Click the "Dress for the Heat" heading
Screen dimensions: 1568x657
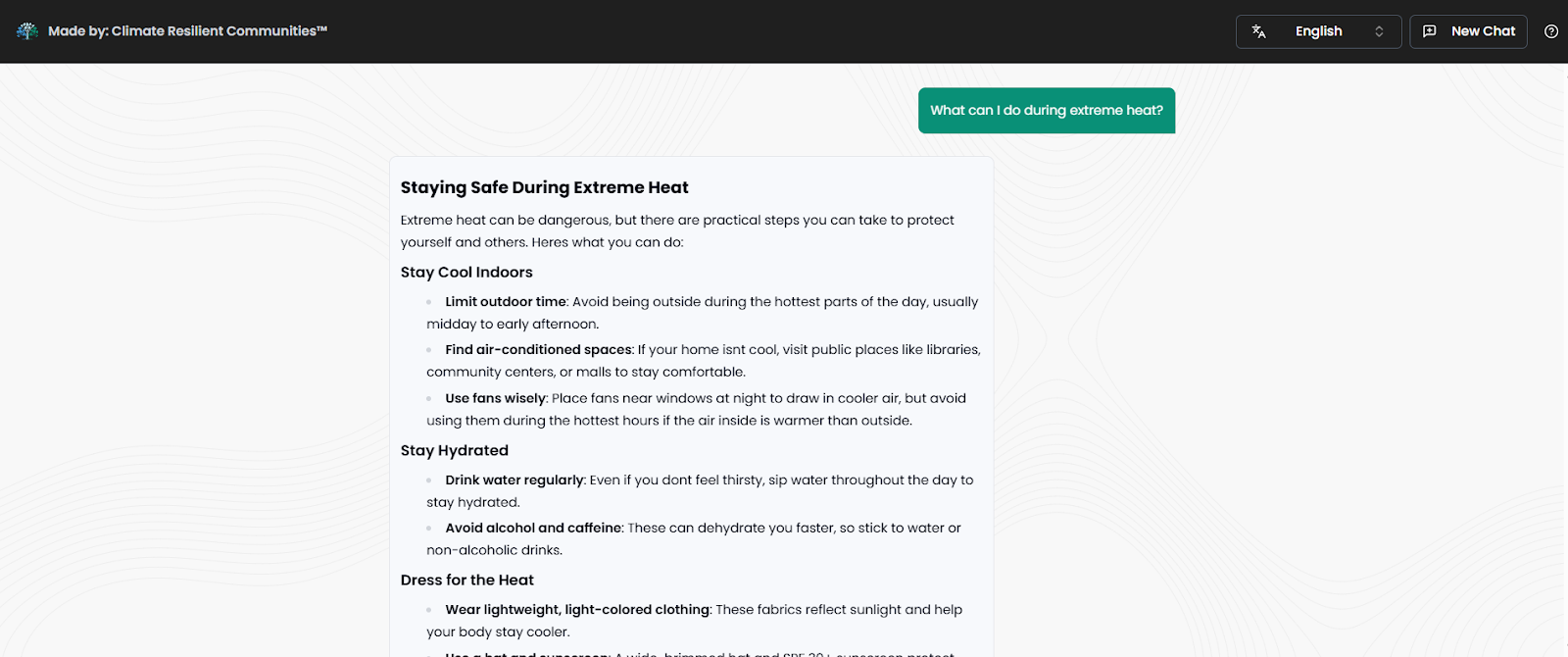(x=466, y=580)
